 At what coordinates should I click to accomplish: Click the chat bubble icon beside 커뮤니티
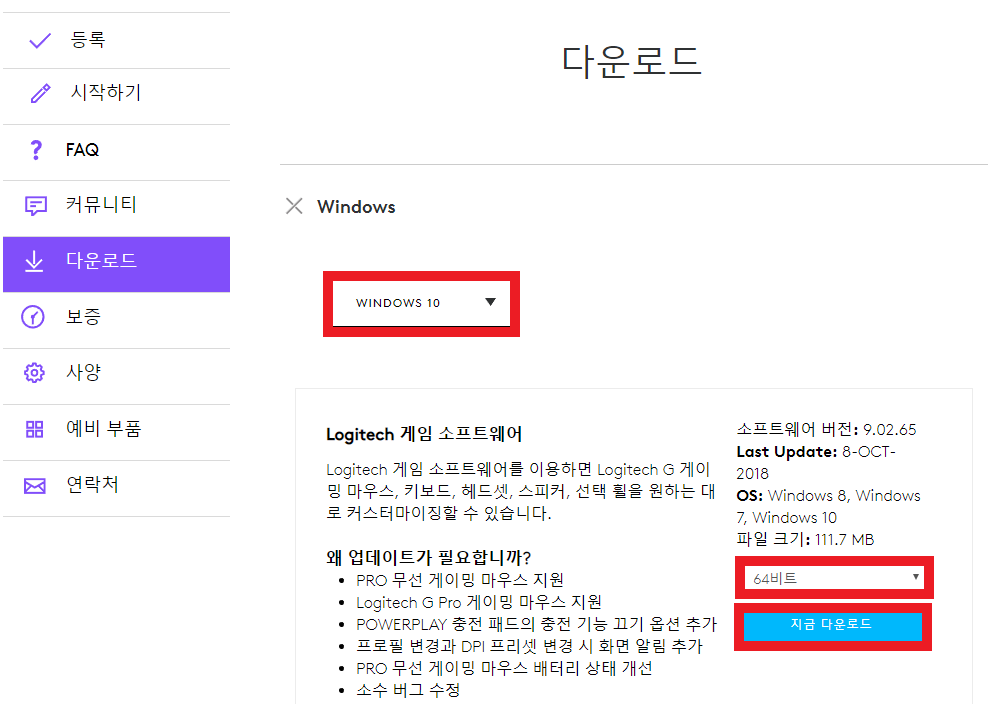point(35,205)
